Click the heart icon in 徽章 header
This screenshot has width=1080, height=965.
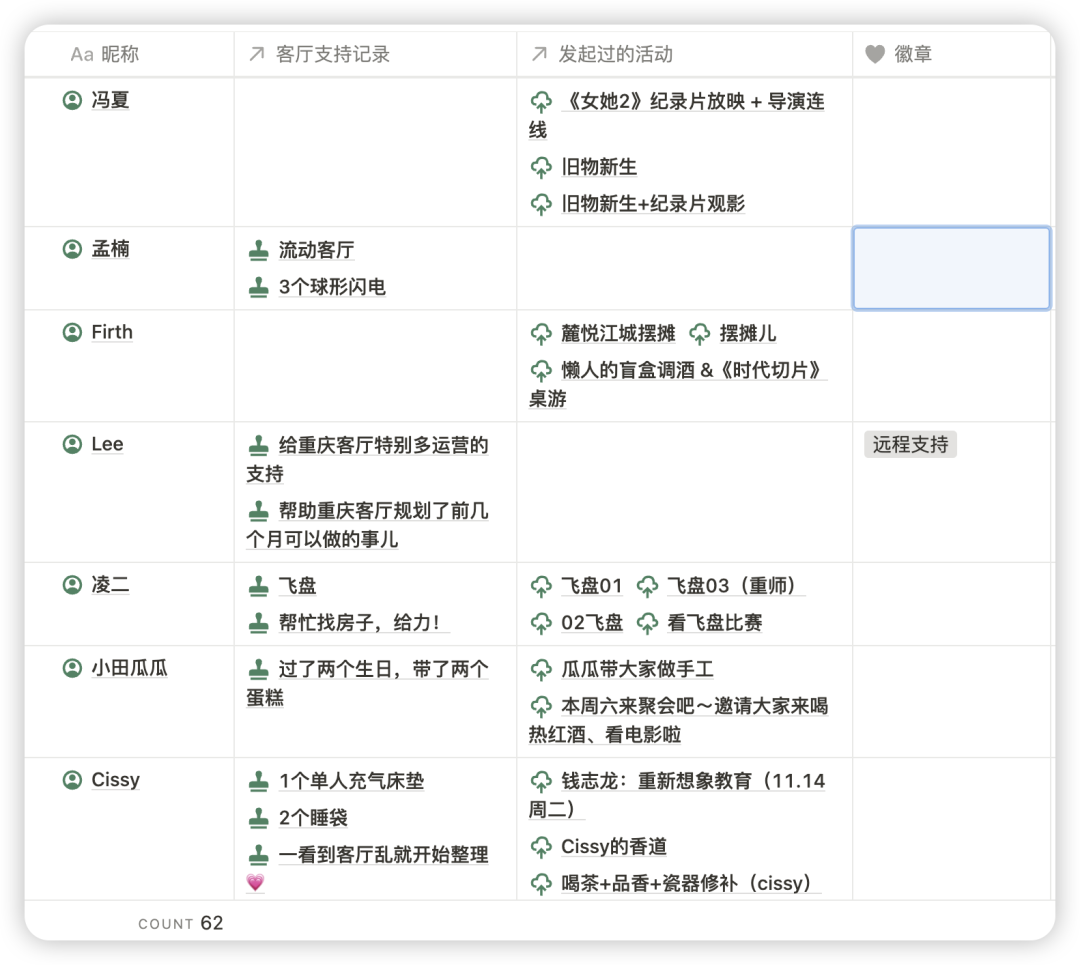click(x=875, y=54)
